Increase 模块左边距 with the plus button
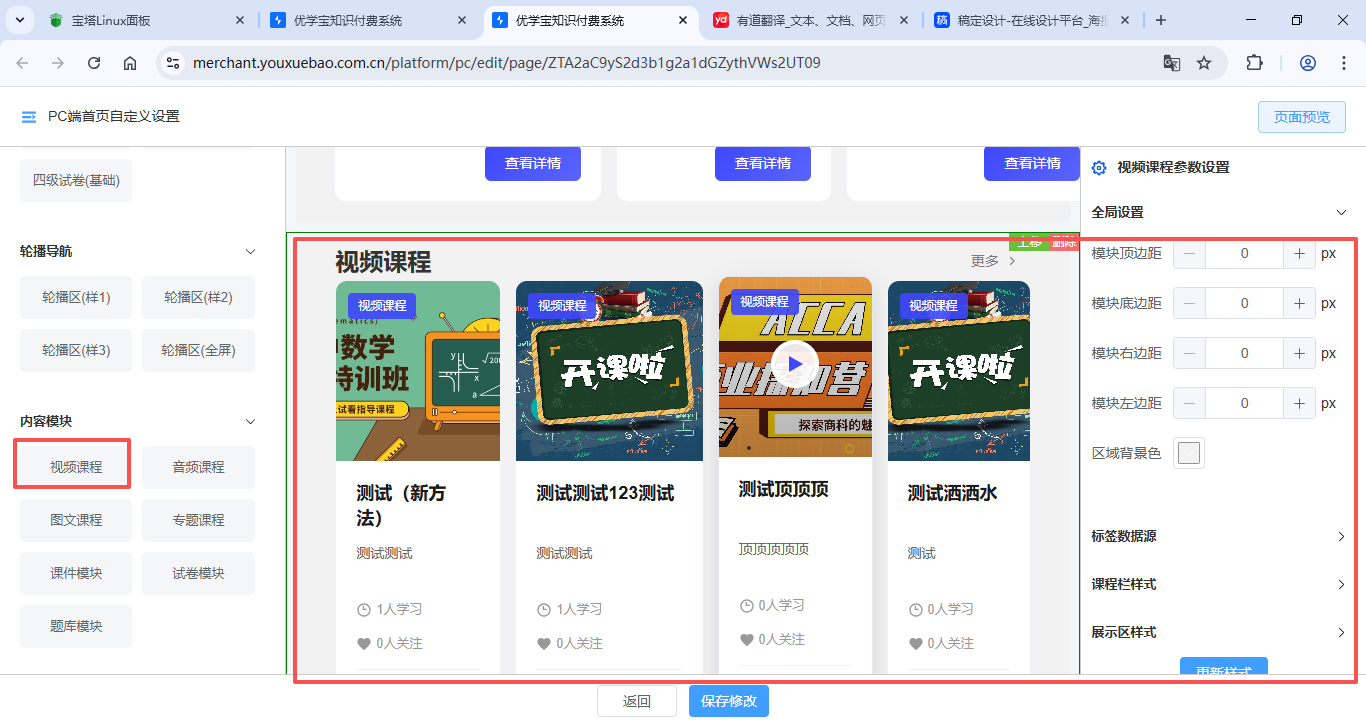Viewport: 1366px width, 728px height. click(1299, 404)
